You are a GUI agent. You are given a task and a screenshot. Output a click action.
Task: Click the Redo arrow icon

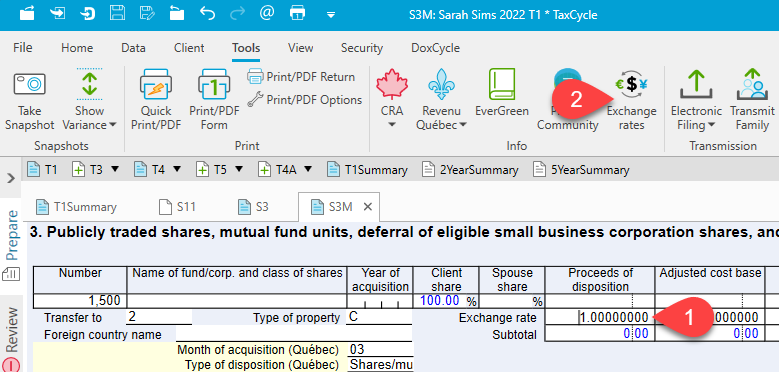237,13
